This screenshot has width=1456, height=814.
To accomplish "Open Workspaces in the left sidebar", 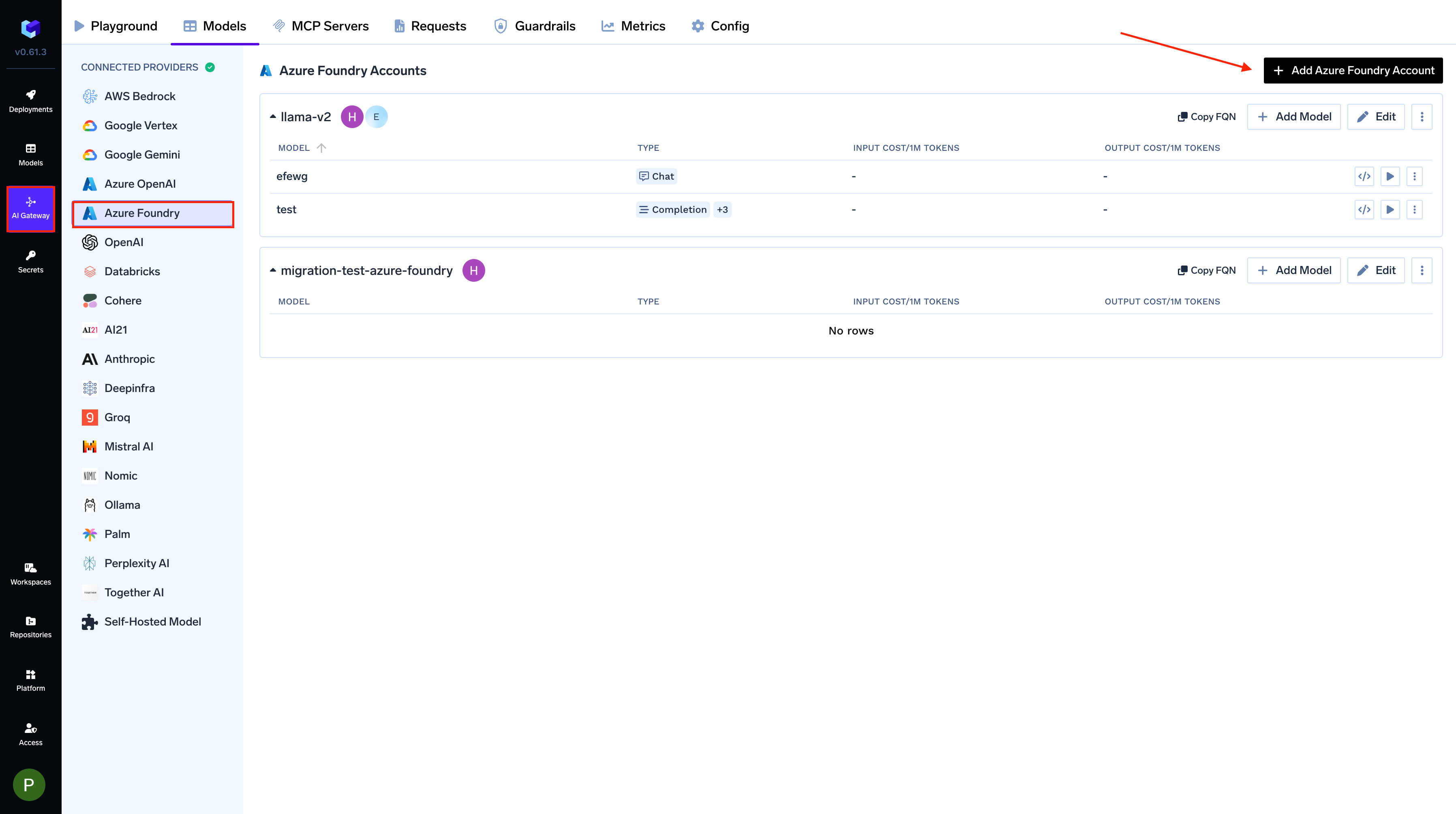I will pyautogui.click(x=30, y=574).
